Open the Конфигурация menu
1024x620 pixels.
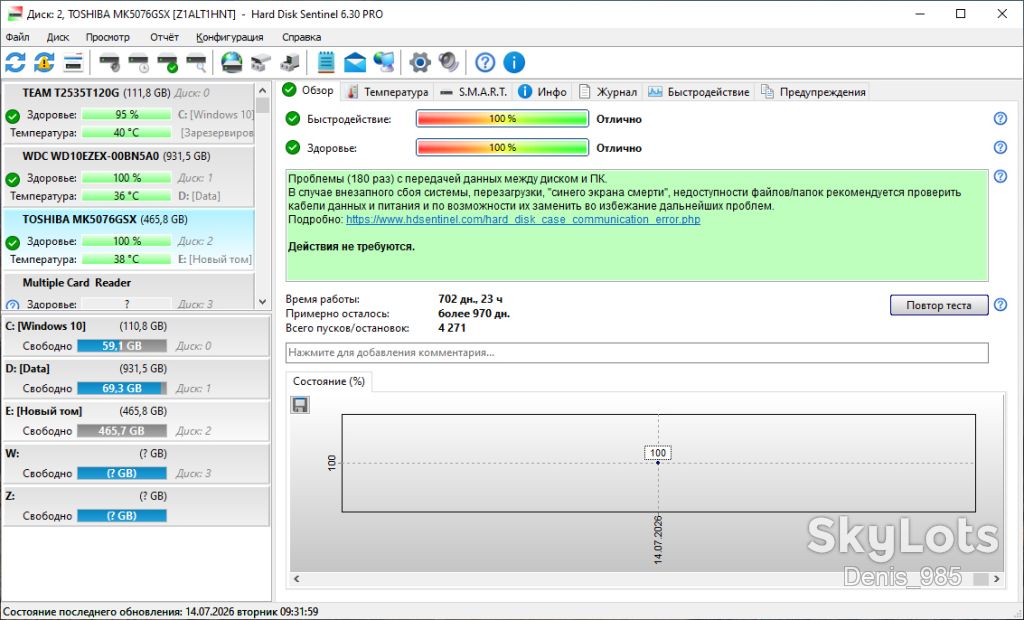pos(230,37)
